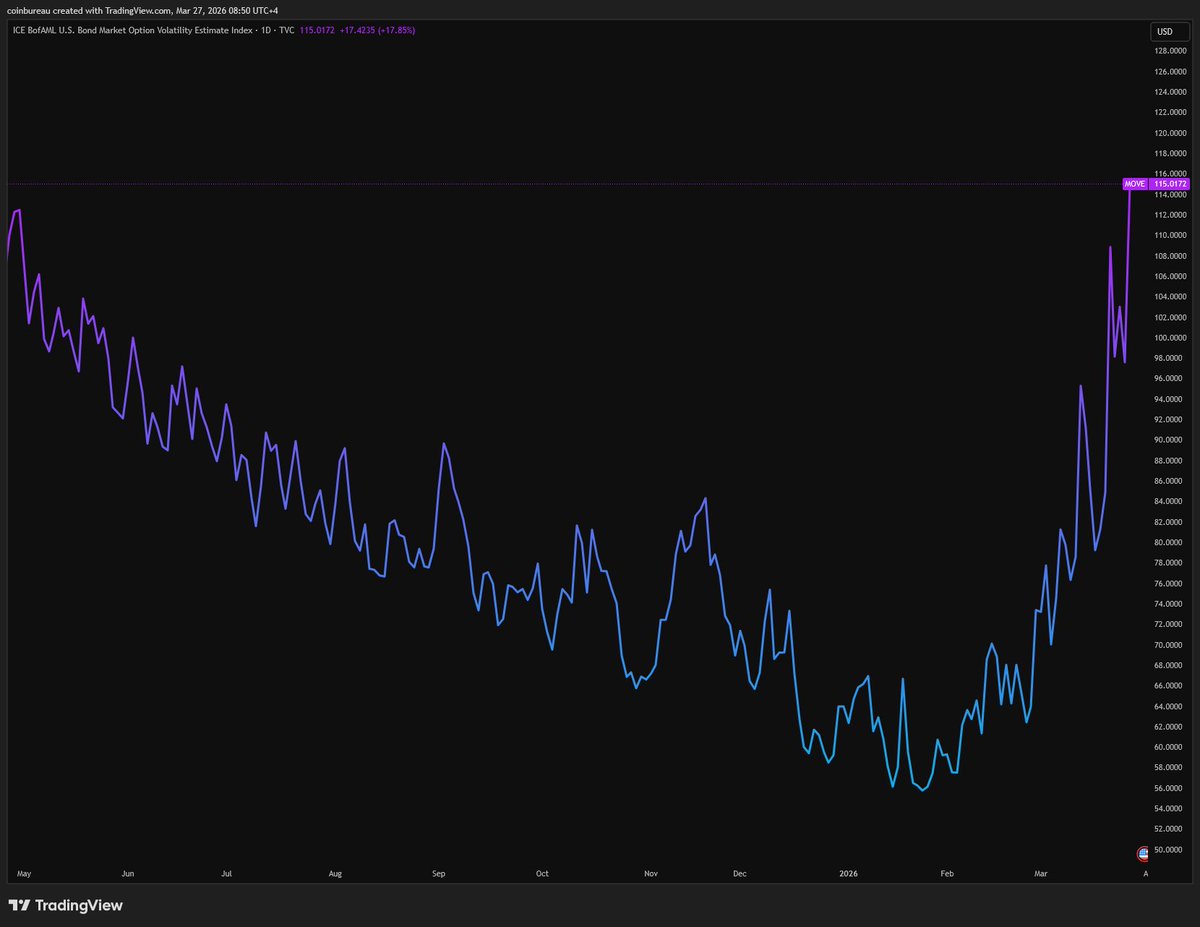
Task: Click the Feb label on the time axis
Action: [x=949, y=873]
